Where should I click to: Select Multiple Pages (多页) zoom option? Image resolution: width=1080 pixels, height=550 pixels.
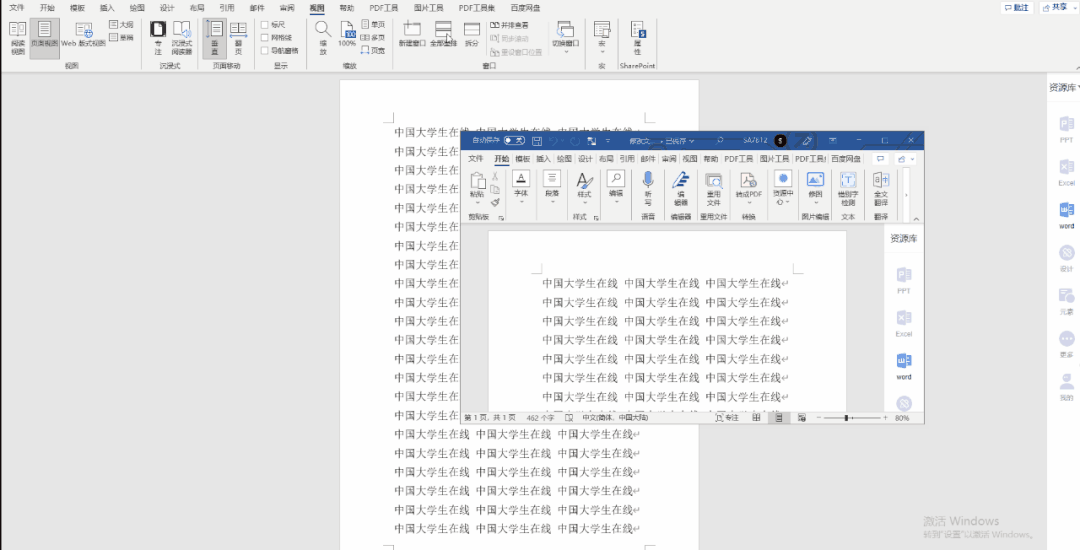coord(373,37)
